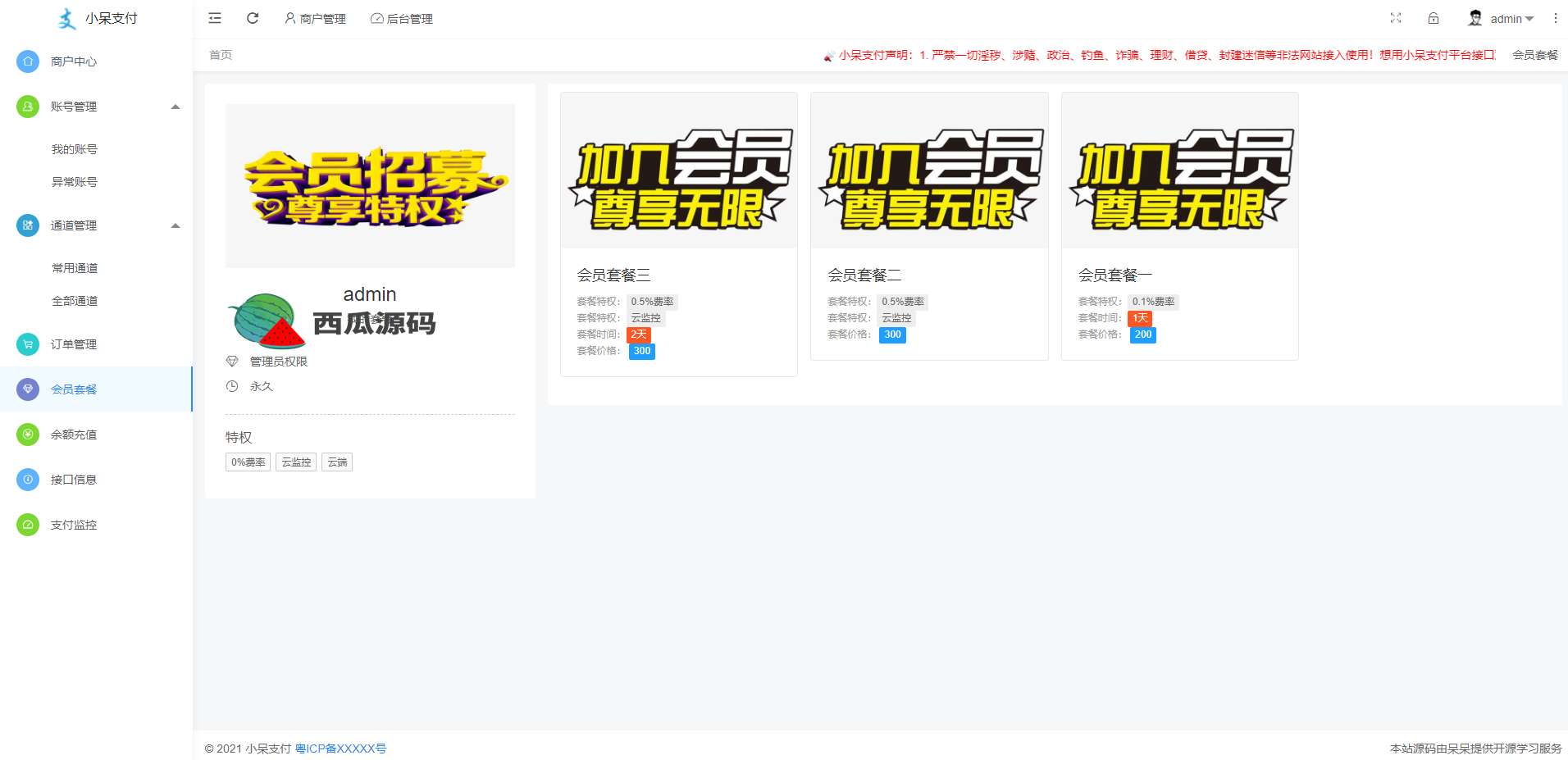Screen dimensions: 1568x760
Task: Click the 首页 breadcrumb link
Action: [x=221, y=55]
